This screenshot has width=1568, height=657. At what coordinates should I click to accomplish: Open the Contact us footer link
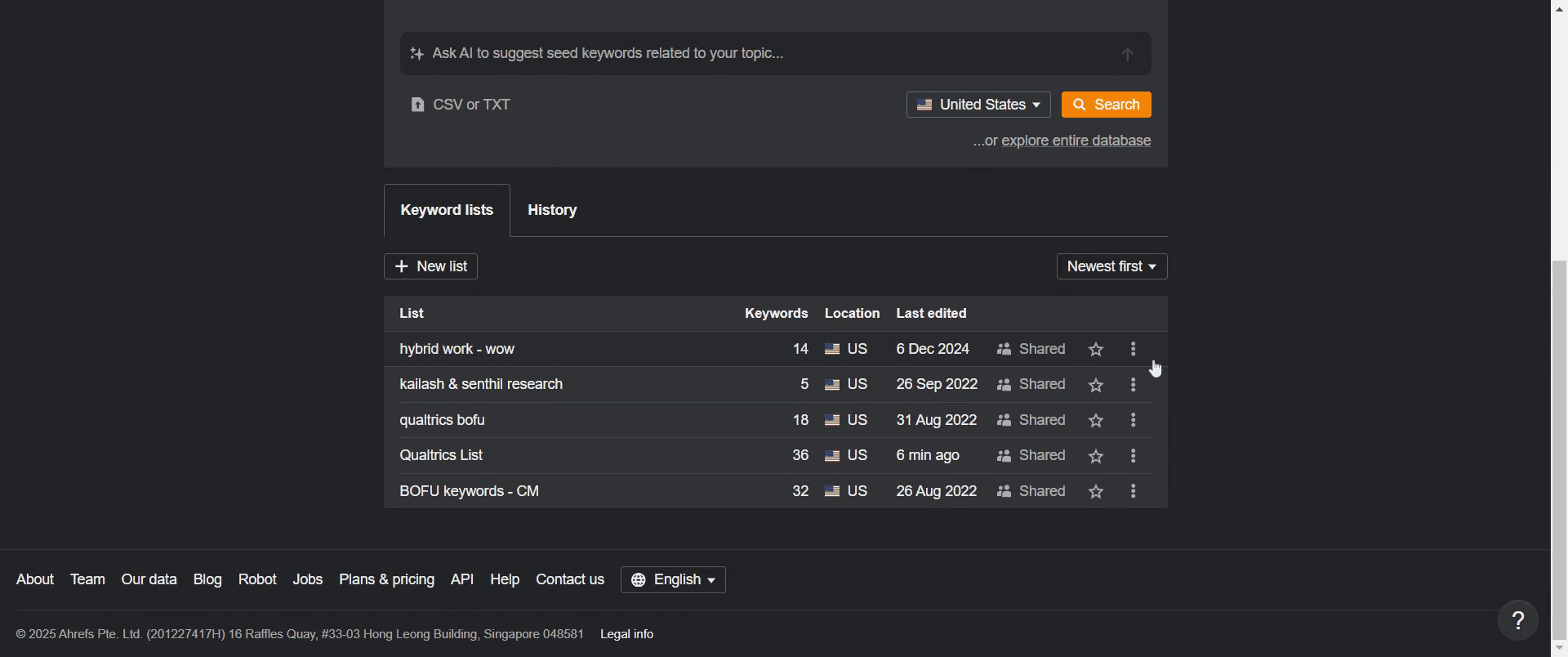click(570, 580)
